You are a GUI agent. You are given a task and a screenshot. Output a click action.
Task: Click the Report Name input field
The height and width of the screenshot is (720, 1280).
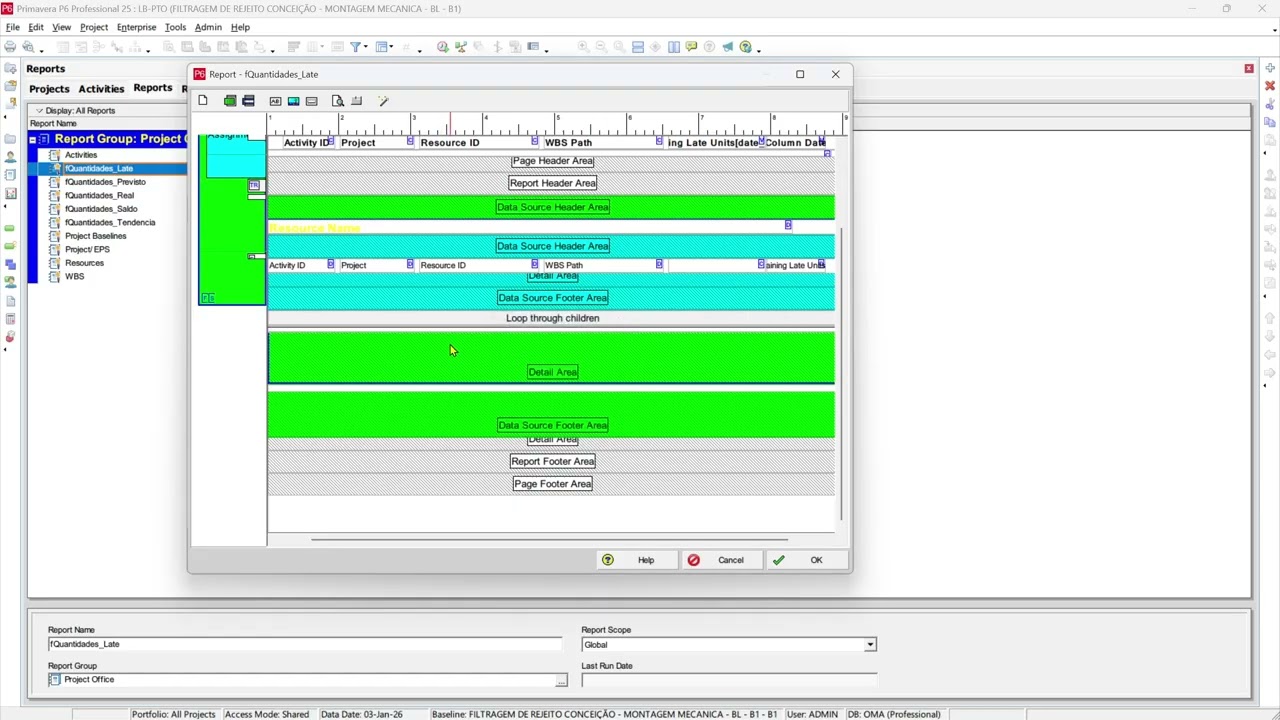305,644
